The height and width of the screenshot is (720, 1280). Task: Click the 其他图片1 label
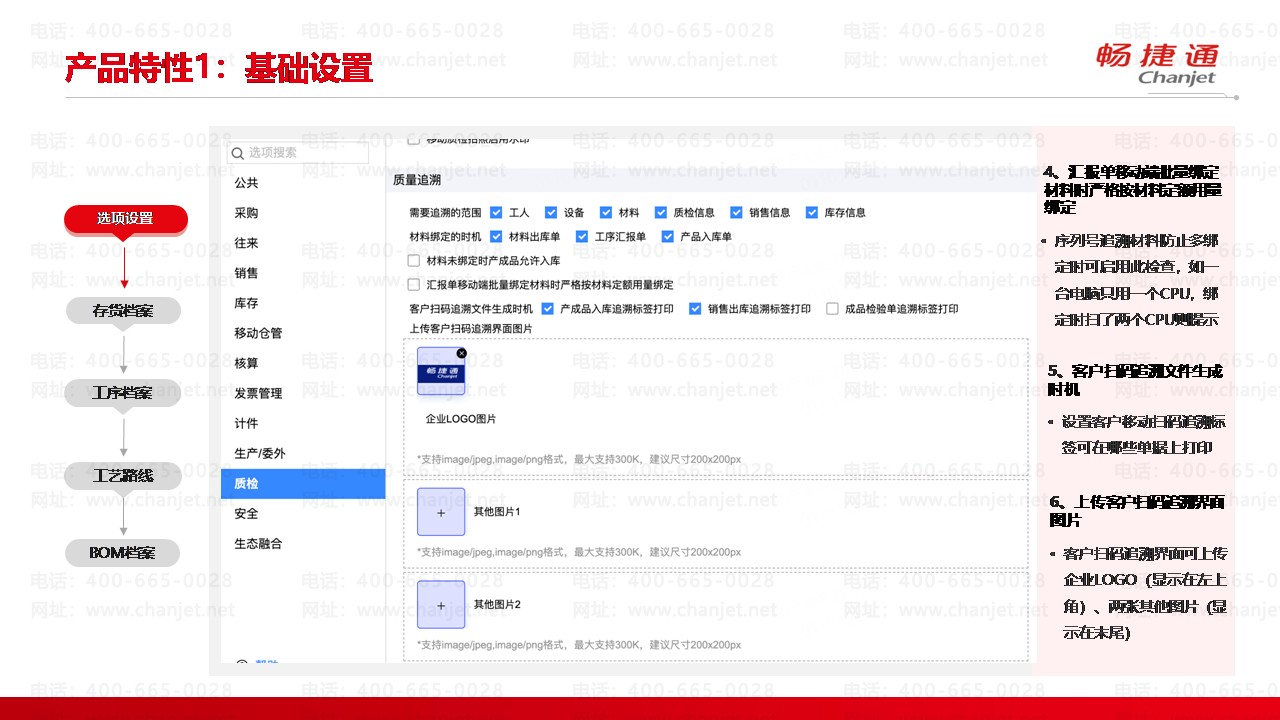point(497,512)
